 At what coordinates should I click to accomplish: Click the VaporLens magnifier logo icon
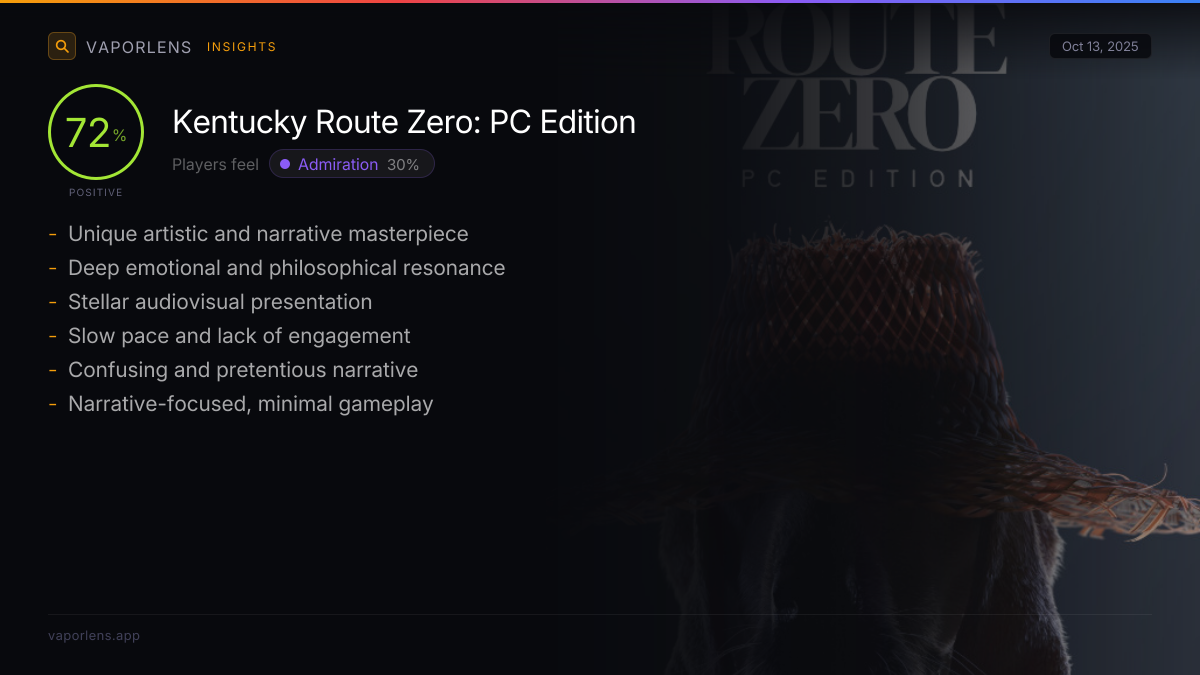62,46
